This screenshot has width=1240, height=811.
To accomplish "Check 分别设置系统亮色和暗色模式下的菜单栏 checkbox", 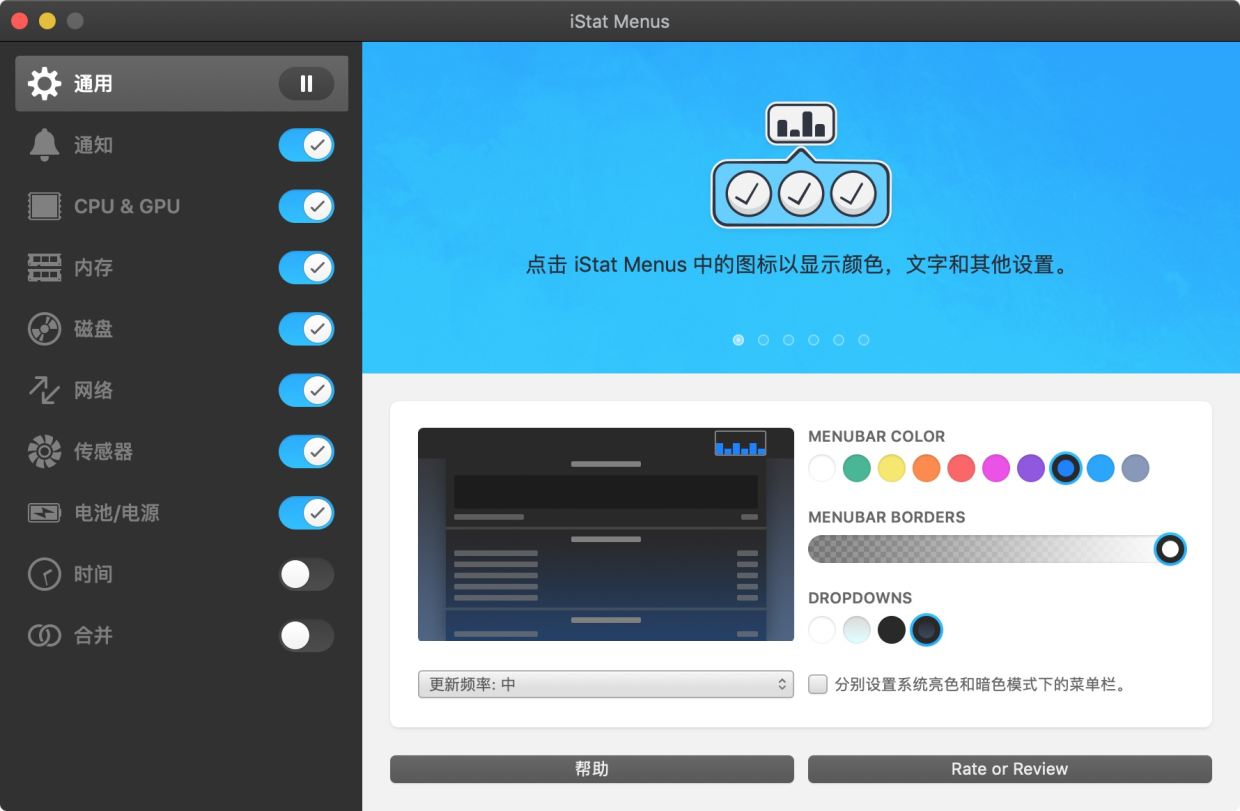I will tap(818, 685).
